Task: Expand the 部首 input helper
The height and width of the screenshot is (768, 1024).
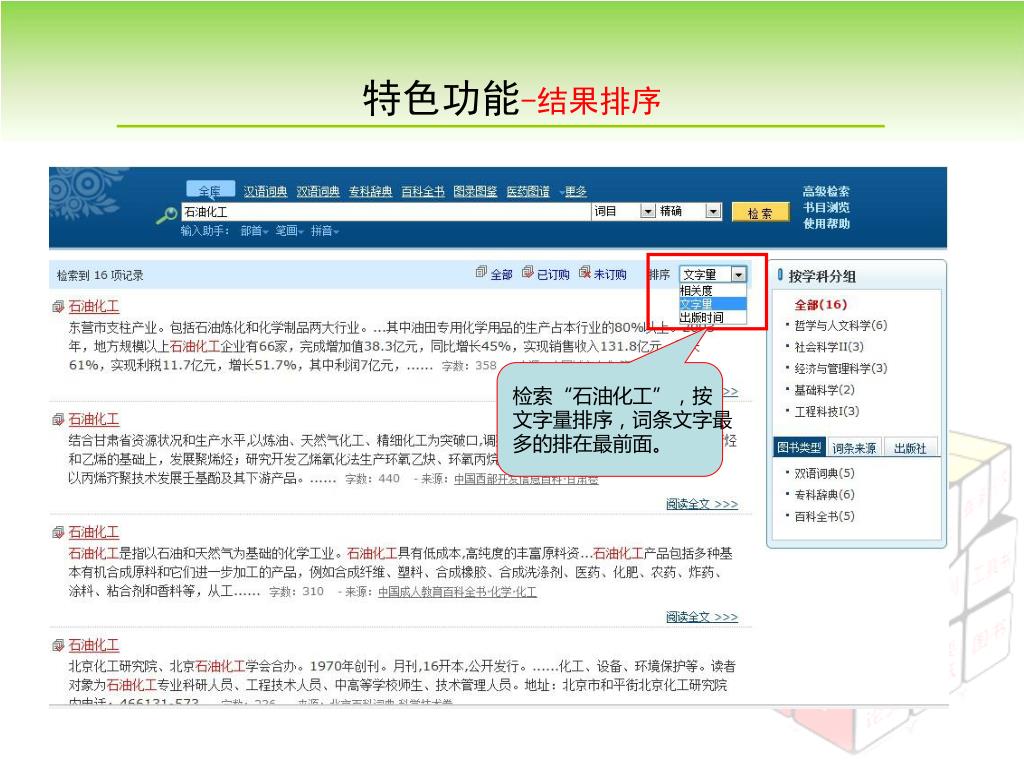Action: point(254,231)
